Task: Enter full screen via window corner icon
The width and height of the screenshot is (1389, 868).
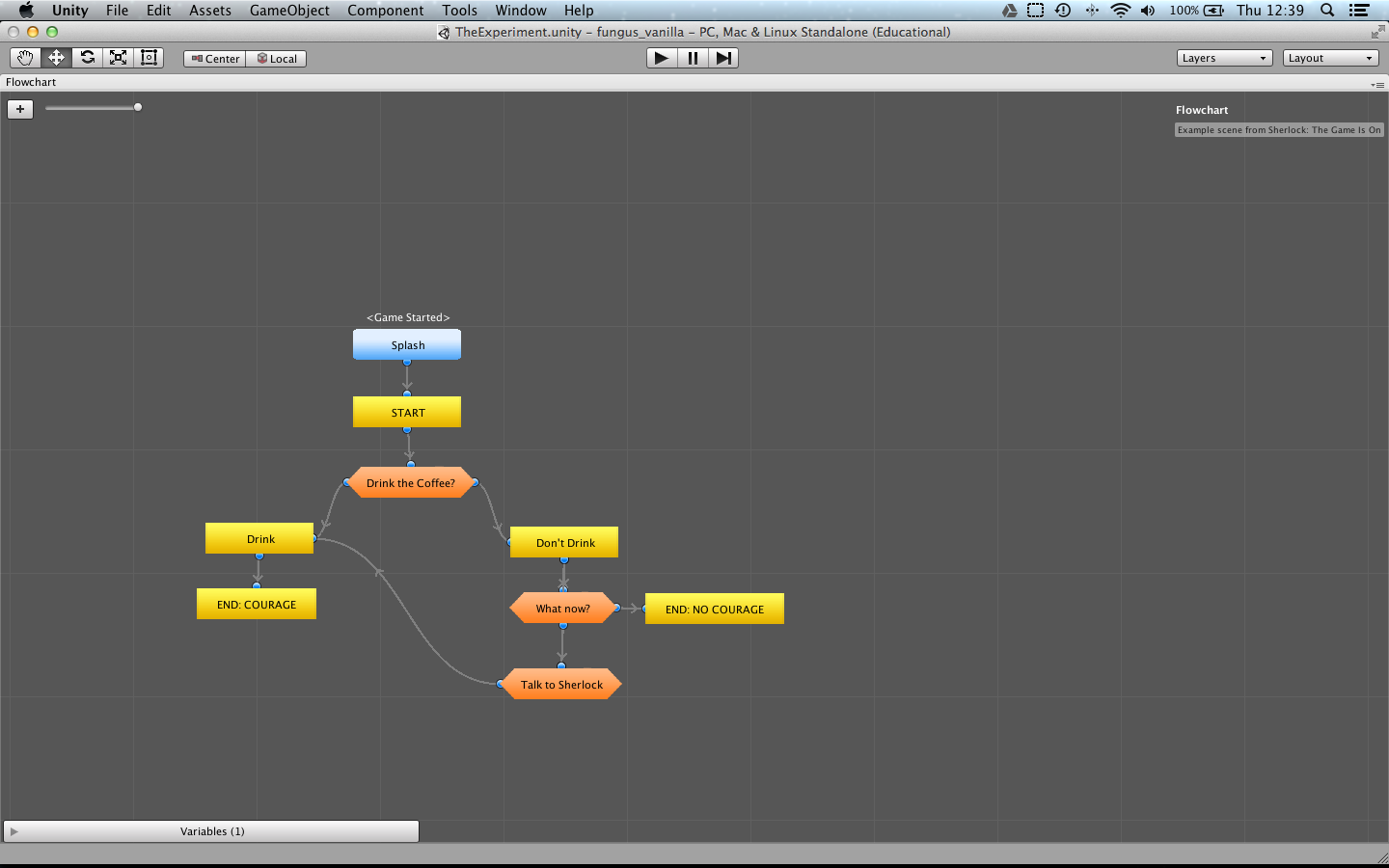Action: coord(1376,33)
